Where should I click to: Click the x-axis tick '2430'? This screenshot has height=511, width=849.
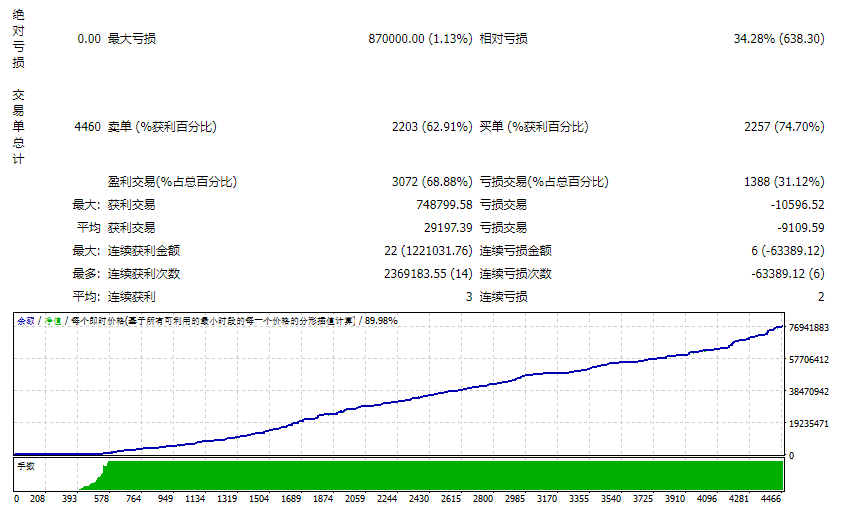point(419,499)
